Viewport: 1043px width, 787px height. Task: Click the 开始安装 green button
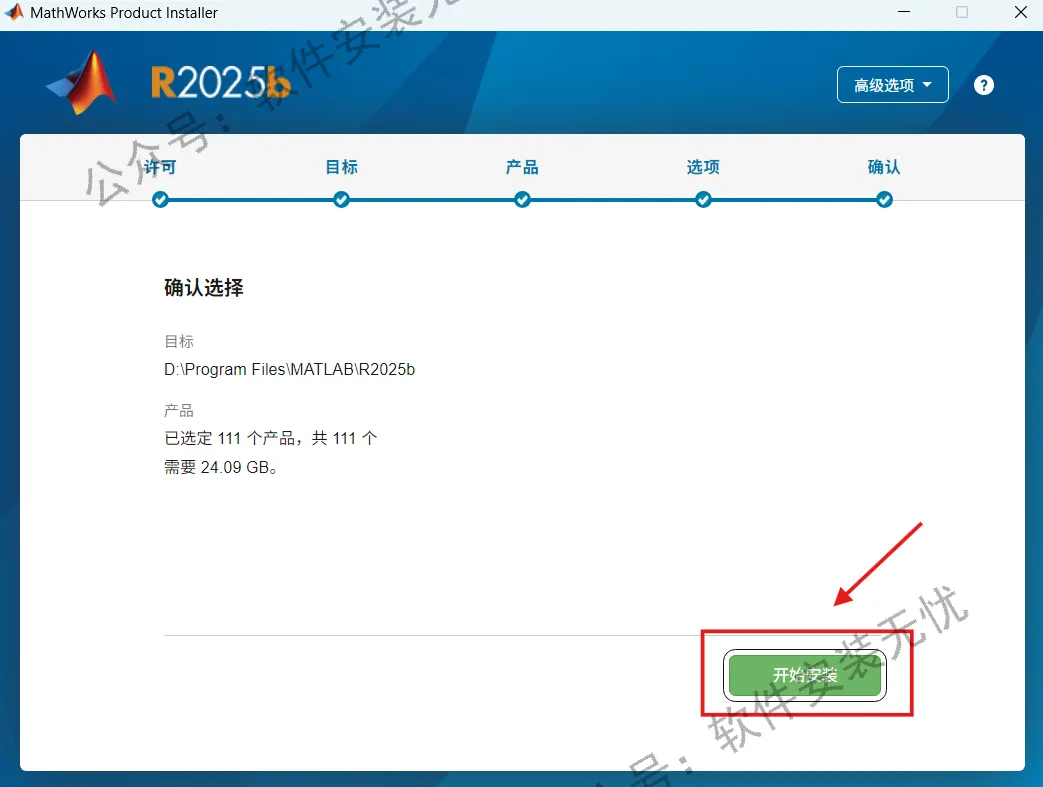(805, 675)
